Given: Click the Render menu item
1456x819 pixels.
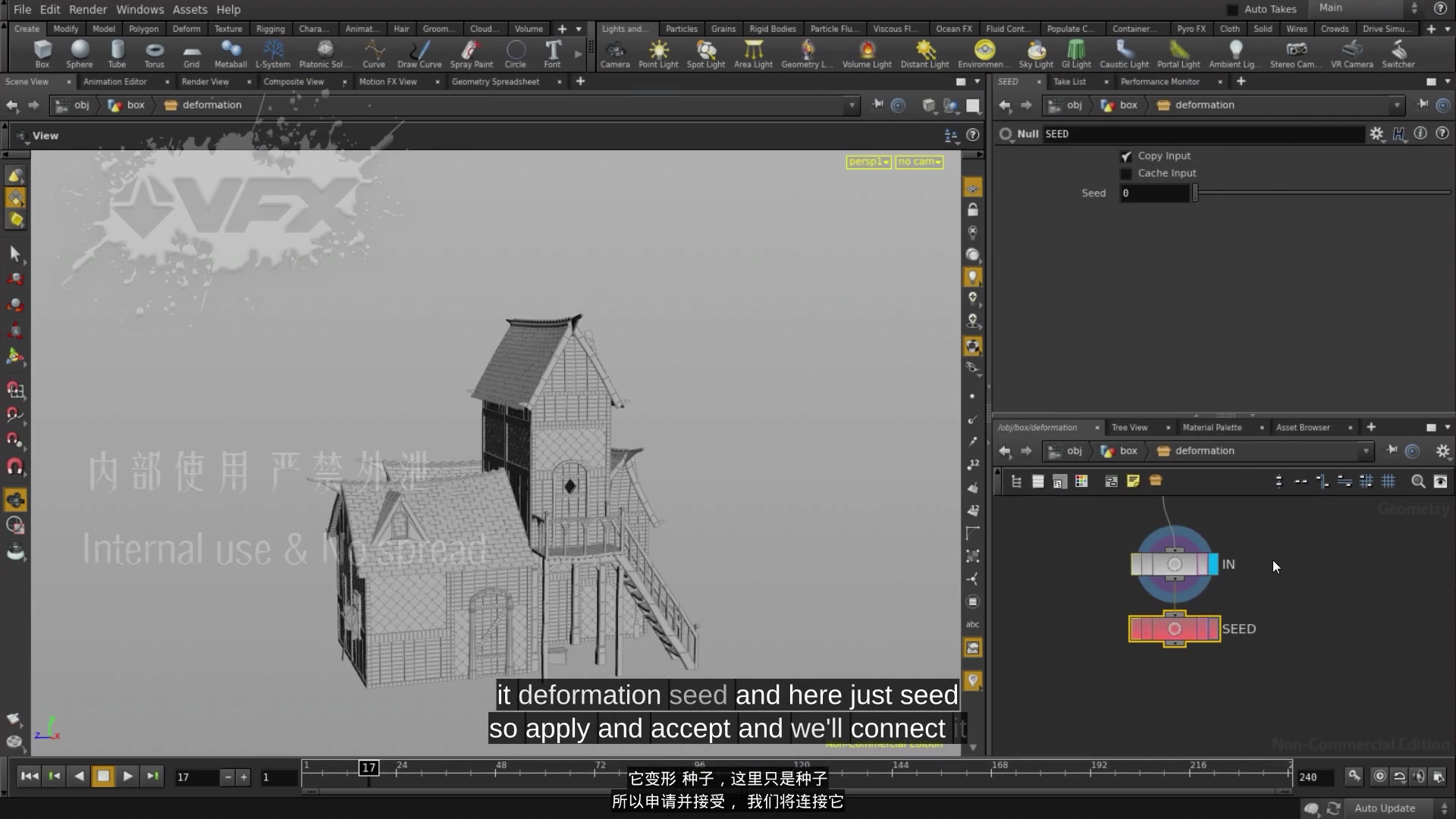Looking at the screenshot, I should (87, 9).
